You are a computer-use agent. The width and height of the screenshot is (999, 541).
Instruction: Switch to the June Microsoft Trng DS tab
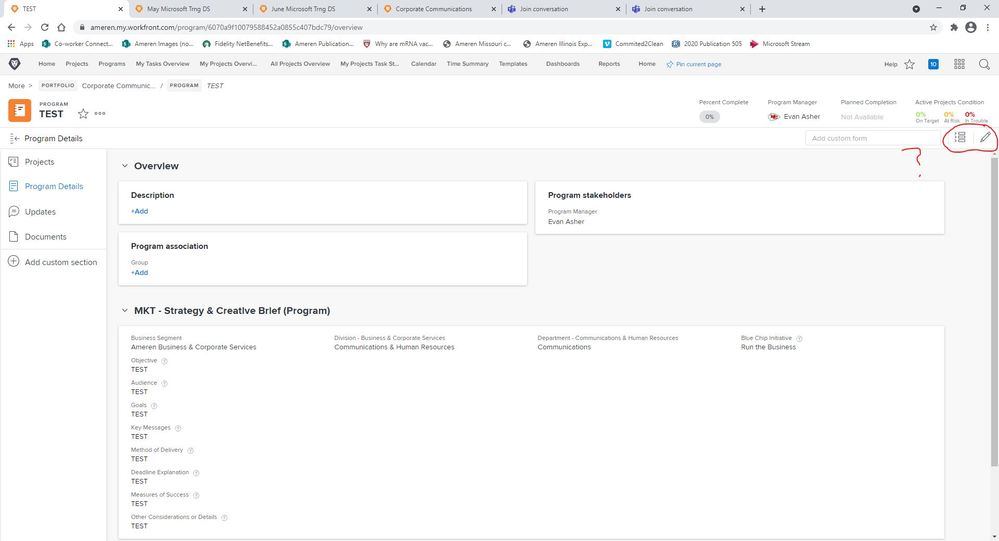tap(302, 8)
